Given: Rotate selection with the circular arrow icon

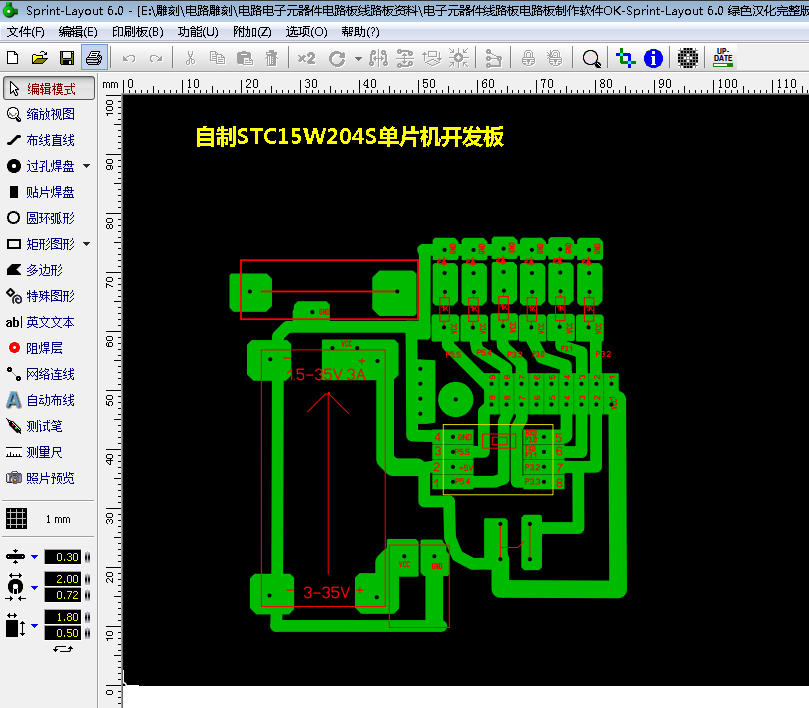Looking at the screenshot, I should coord(337,58).
